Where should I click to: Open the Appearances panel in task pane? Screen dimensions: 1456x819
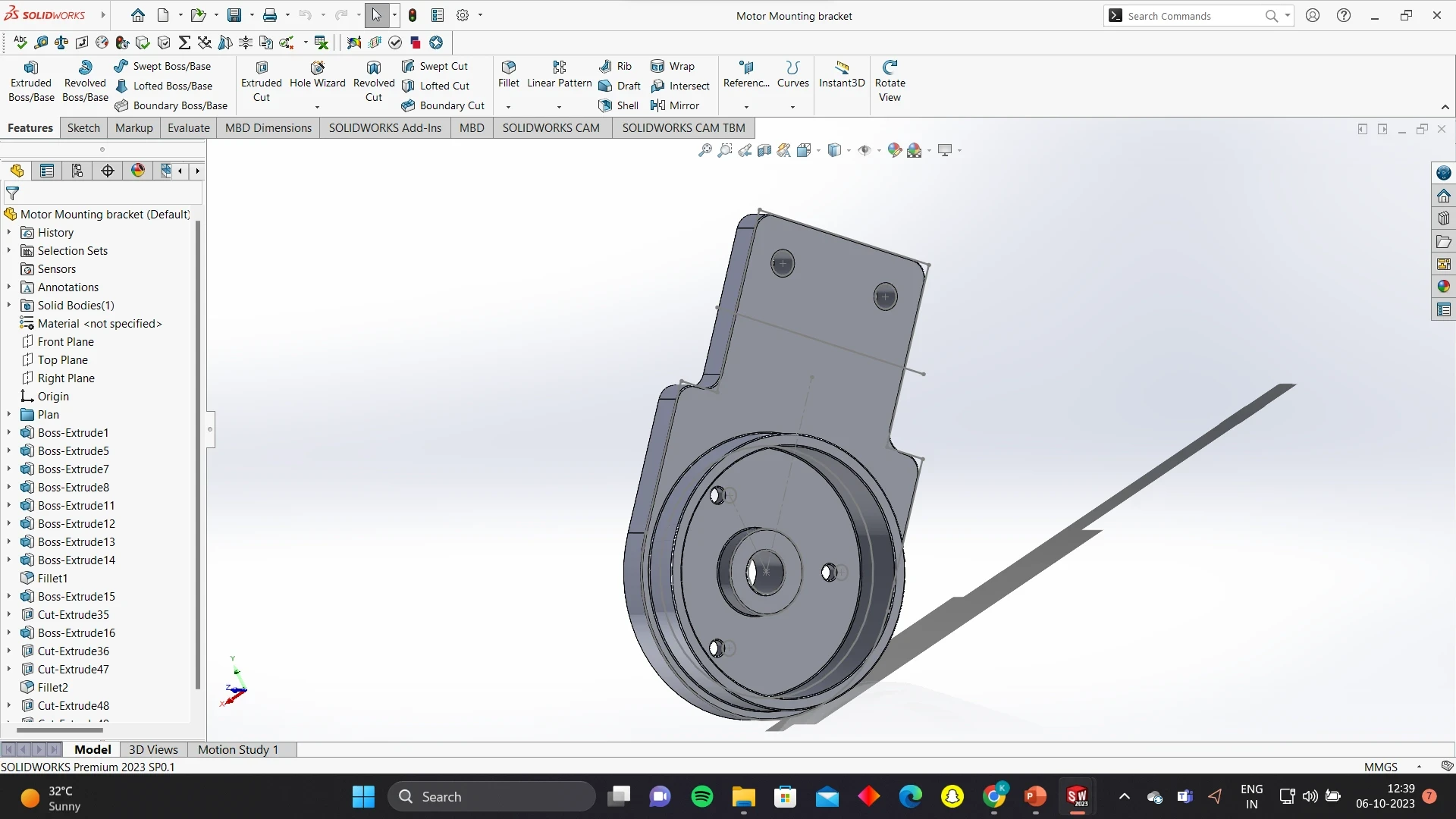(x=1443, y=287)
